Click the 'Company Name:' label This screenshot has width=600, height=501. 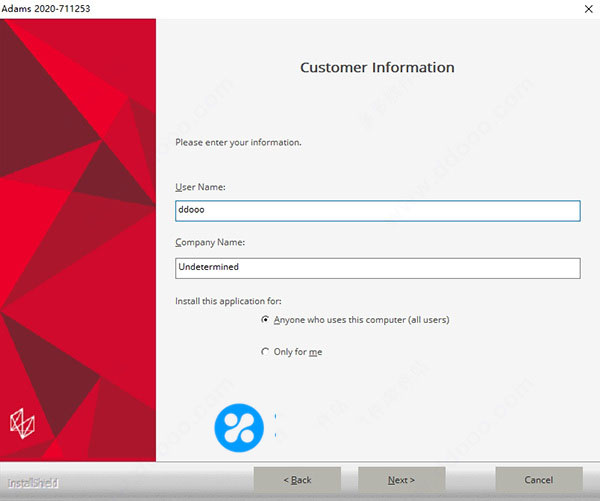click(x=210, y=243)
